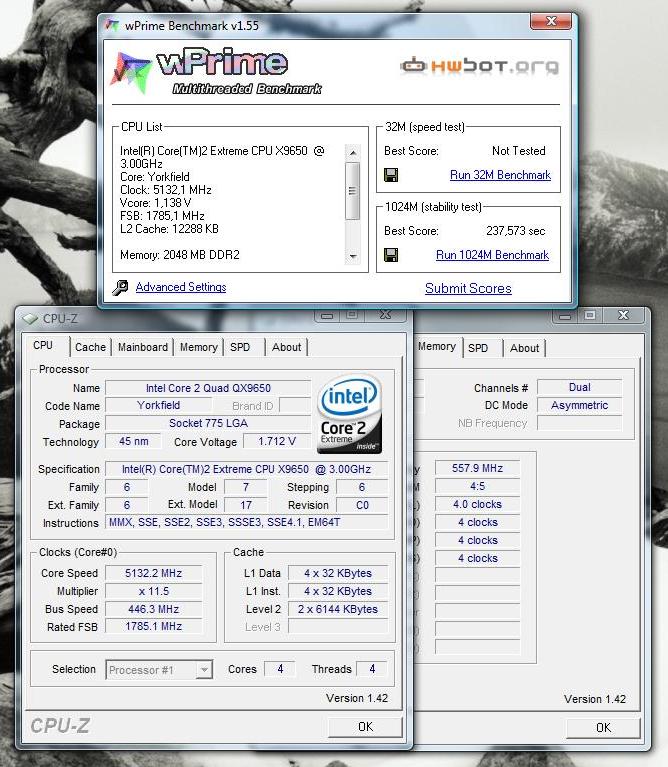Click the Cores count field

point(280,669)
